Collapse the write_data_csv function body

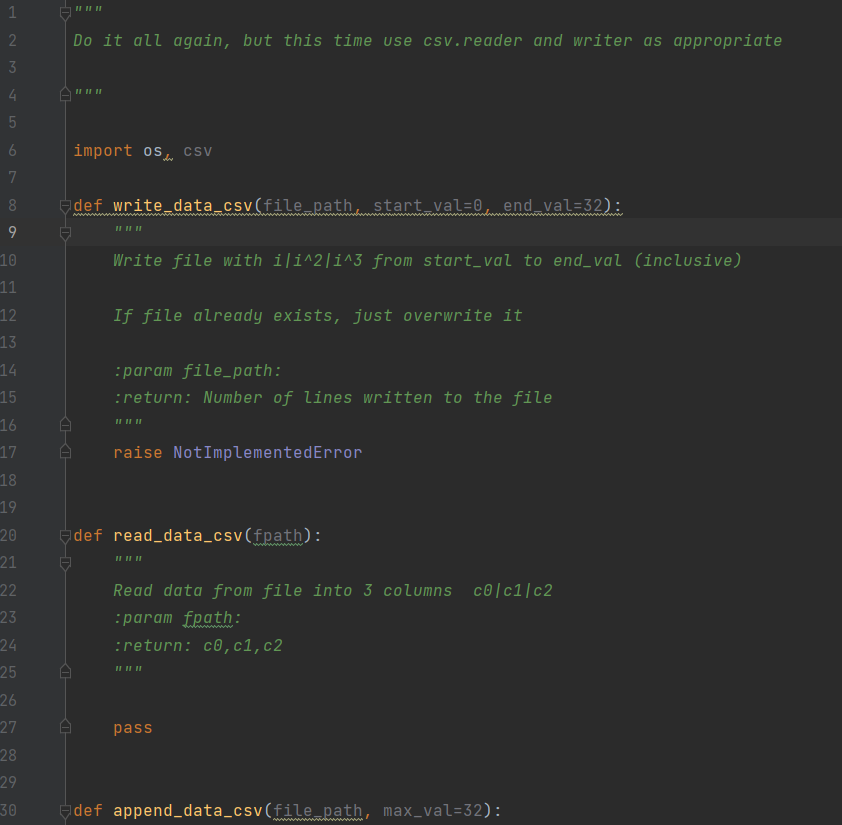click(x=65, y=205)
